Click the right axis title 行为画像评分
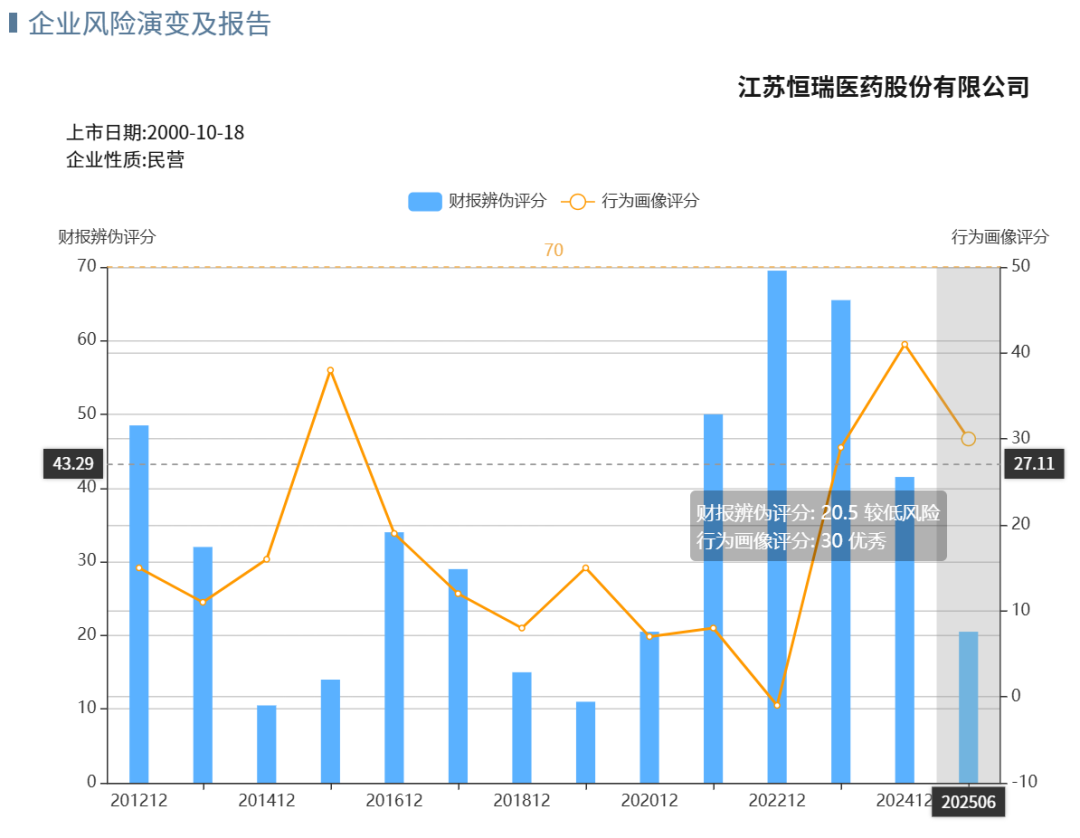1080x838 pixels. point(1000,237)
